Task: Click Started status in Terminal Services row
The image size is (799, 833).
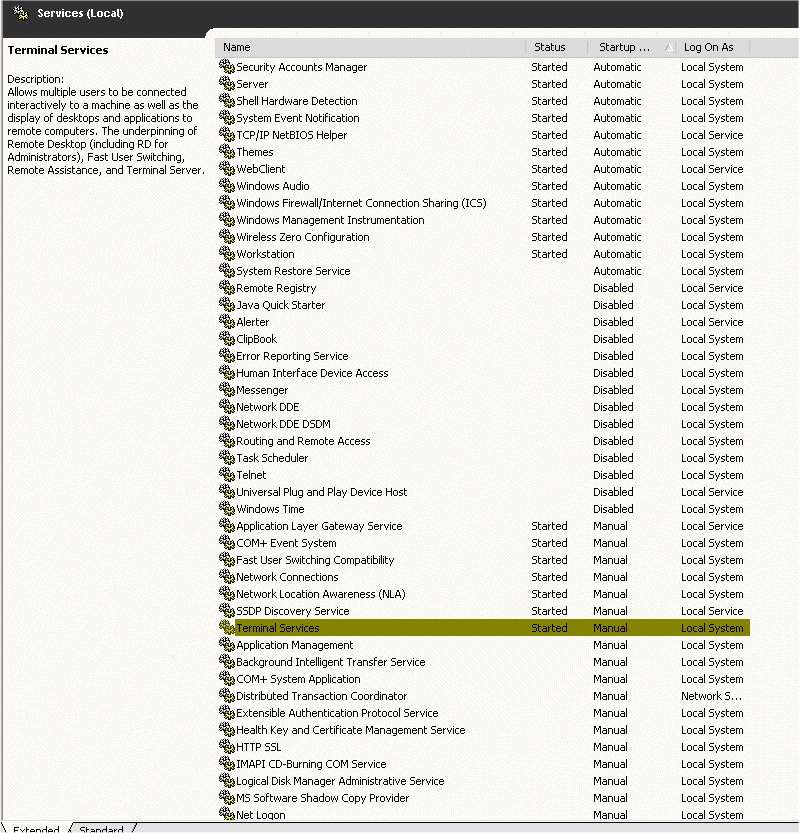Action: pos(549,628)
